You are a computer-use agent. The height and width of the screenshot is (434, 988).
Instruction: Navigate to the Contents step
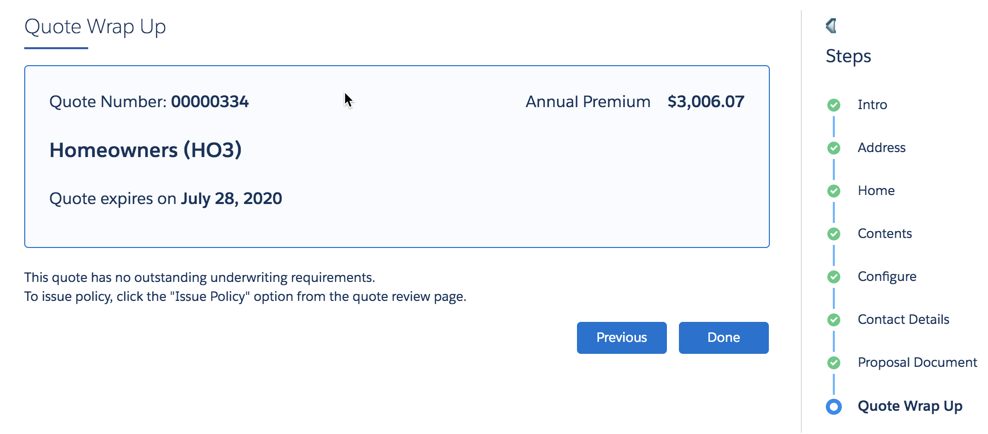click(x=885, y=233)
